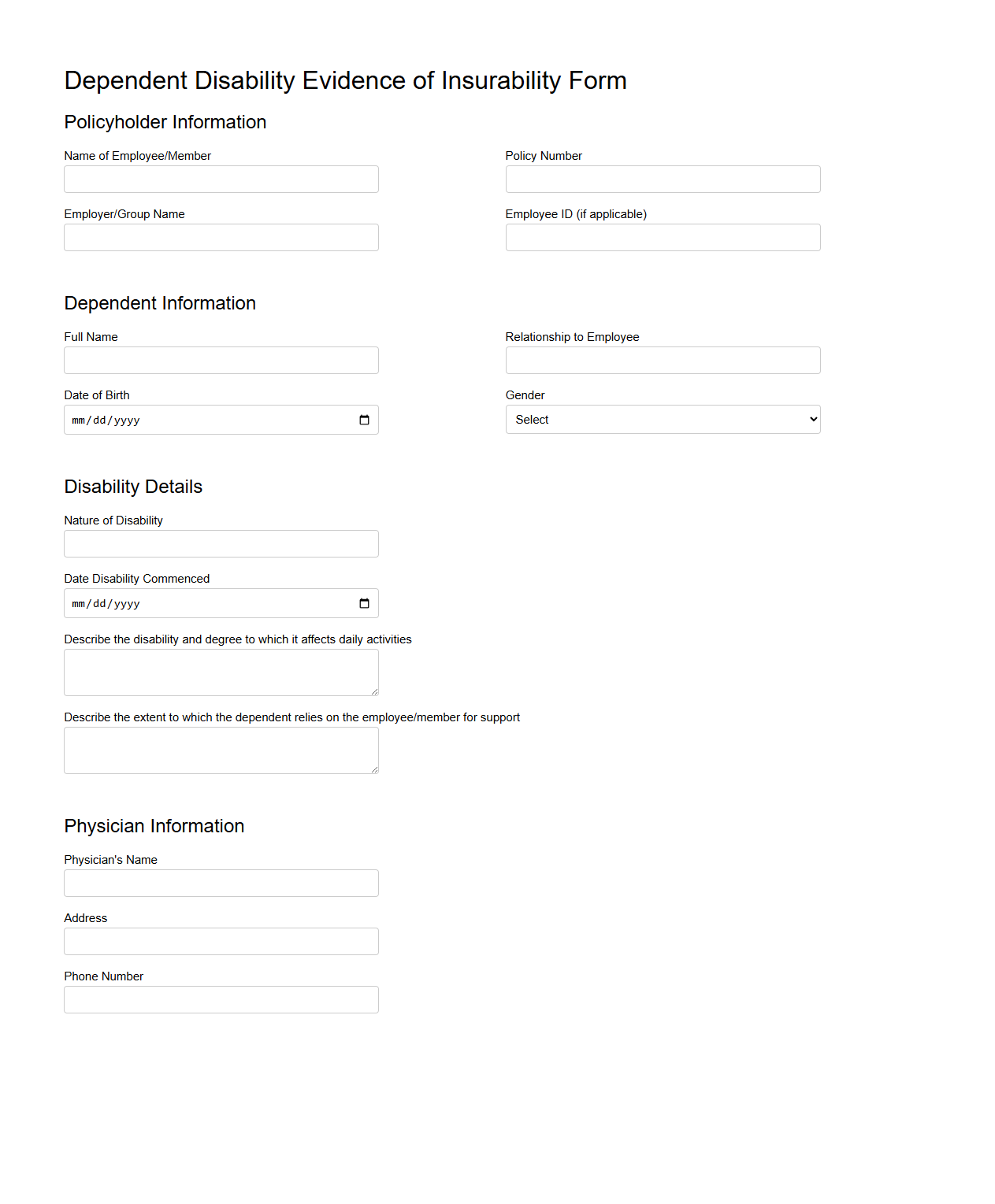Click the dependent support description textarea
This screenshot has width=995, height=1204.
(x=221, y=750)
